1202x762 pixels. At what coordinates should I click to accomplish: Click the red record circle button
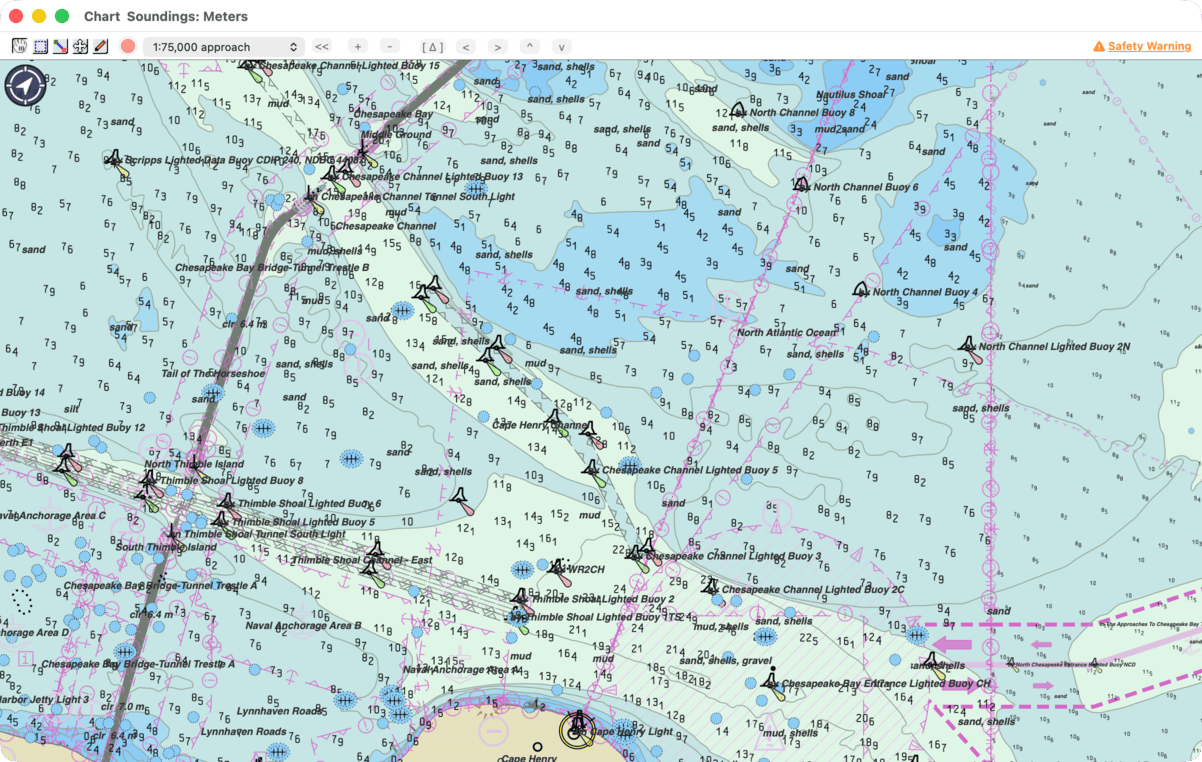tap(128, 46)
